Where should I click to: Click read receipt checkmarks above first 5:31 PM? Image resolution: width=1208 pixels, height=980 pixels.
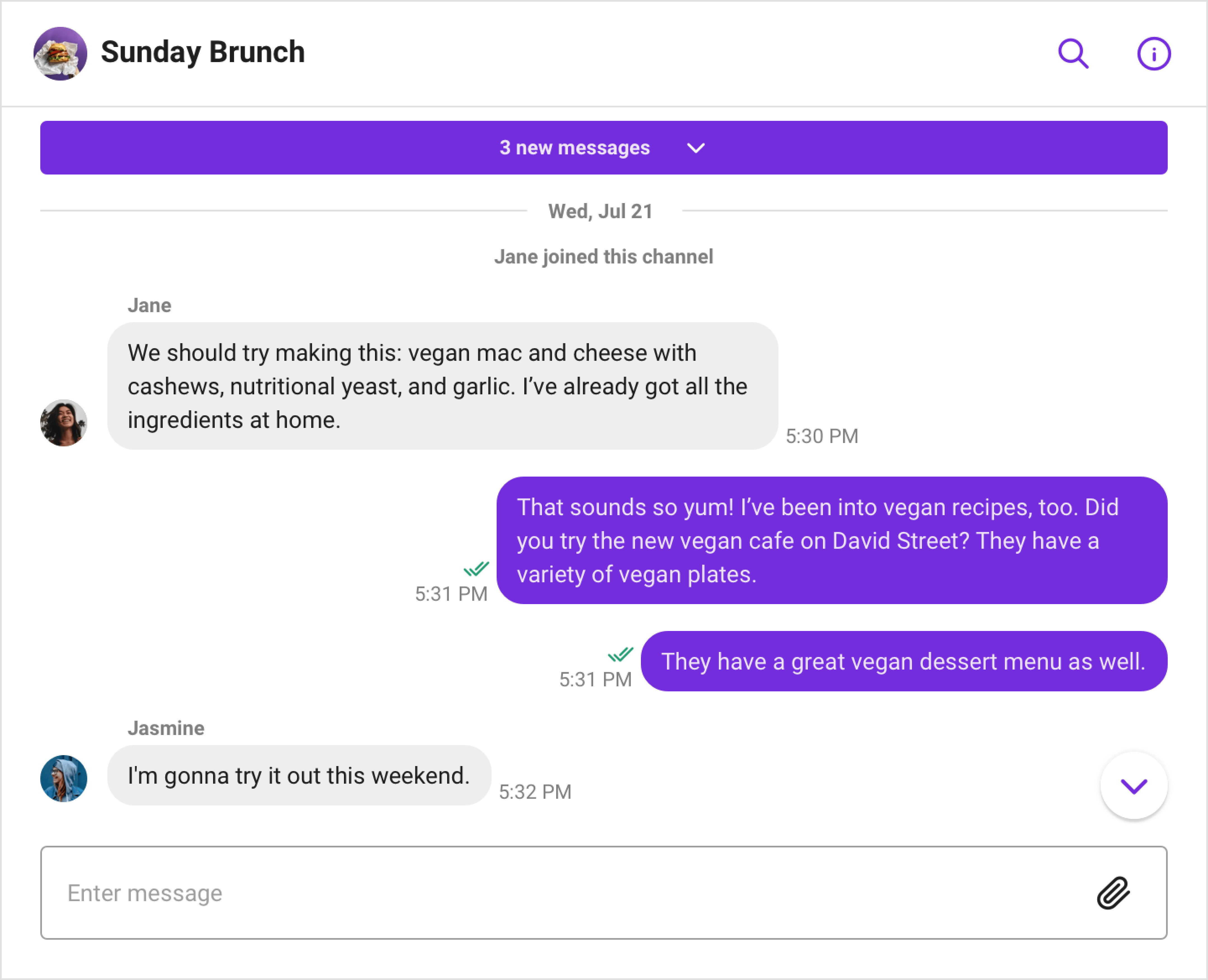[476, 569]
